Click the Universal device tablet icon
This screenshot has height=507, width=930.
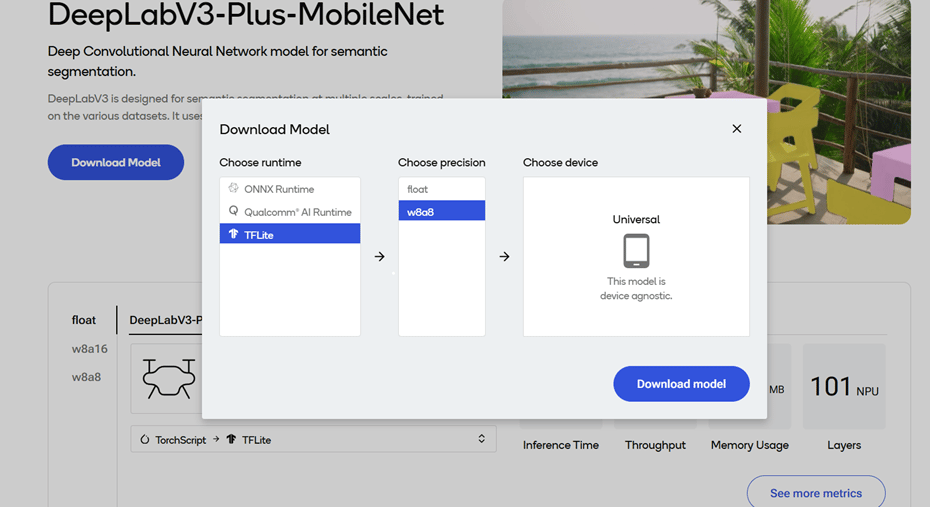pos(636,251)
